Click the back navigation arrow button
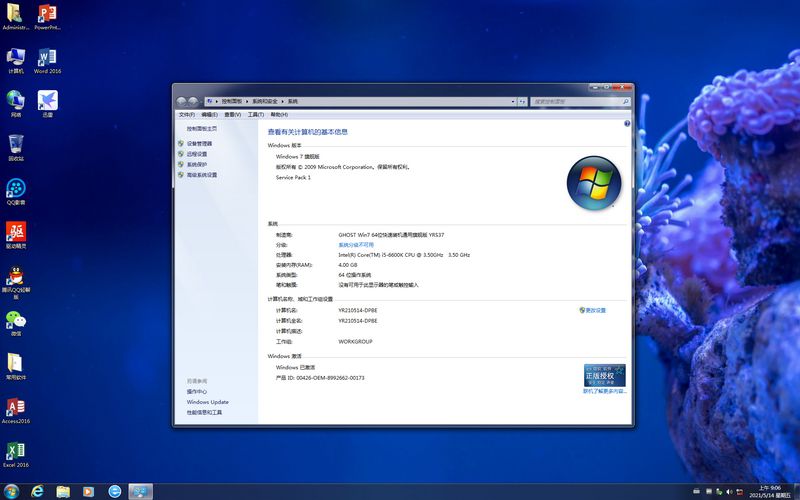The height and width of the screenshot is (500, 800). click(181, 102)
